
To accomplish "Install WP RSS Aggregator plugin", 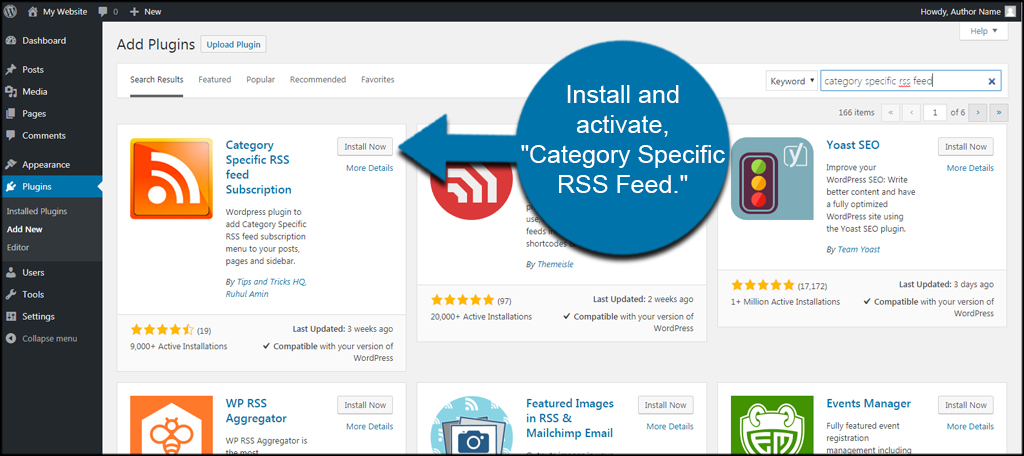I will [365, 405].
